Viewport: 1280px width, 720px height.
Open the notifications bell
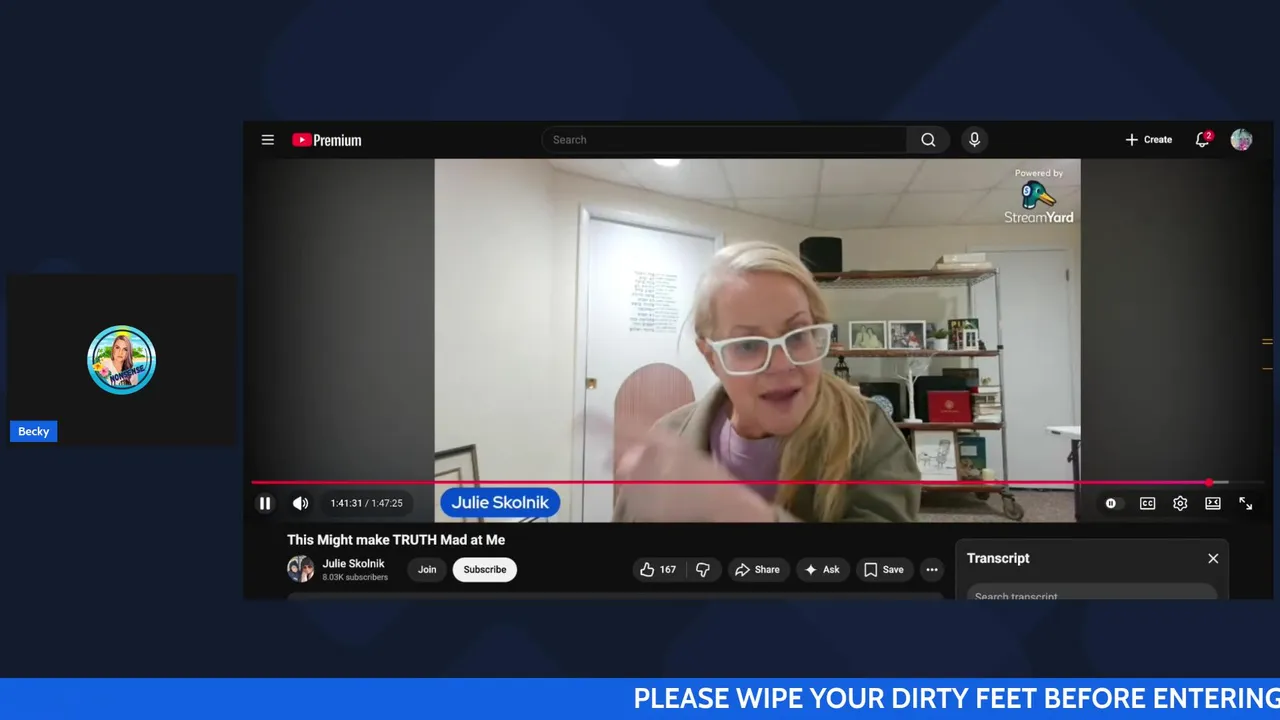click(1203, 140)
